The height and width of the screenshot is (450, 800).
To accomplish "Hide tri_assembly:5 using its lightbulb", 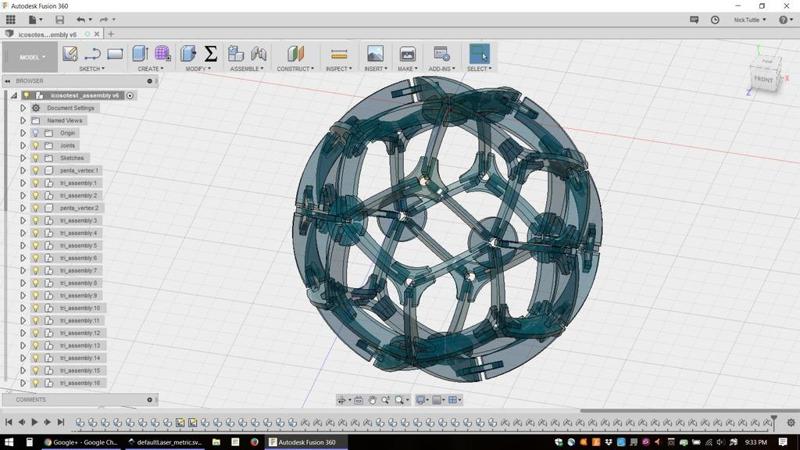I will (35, 245).
